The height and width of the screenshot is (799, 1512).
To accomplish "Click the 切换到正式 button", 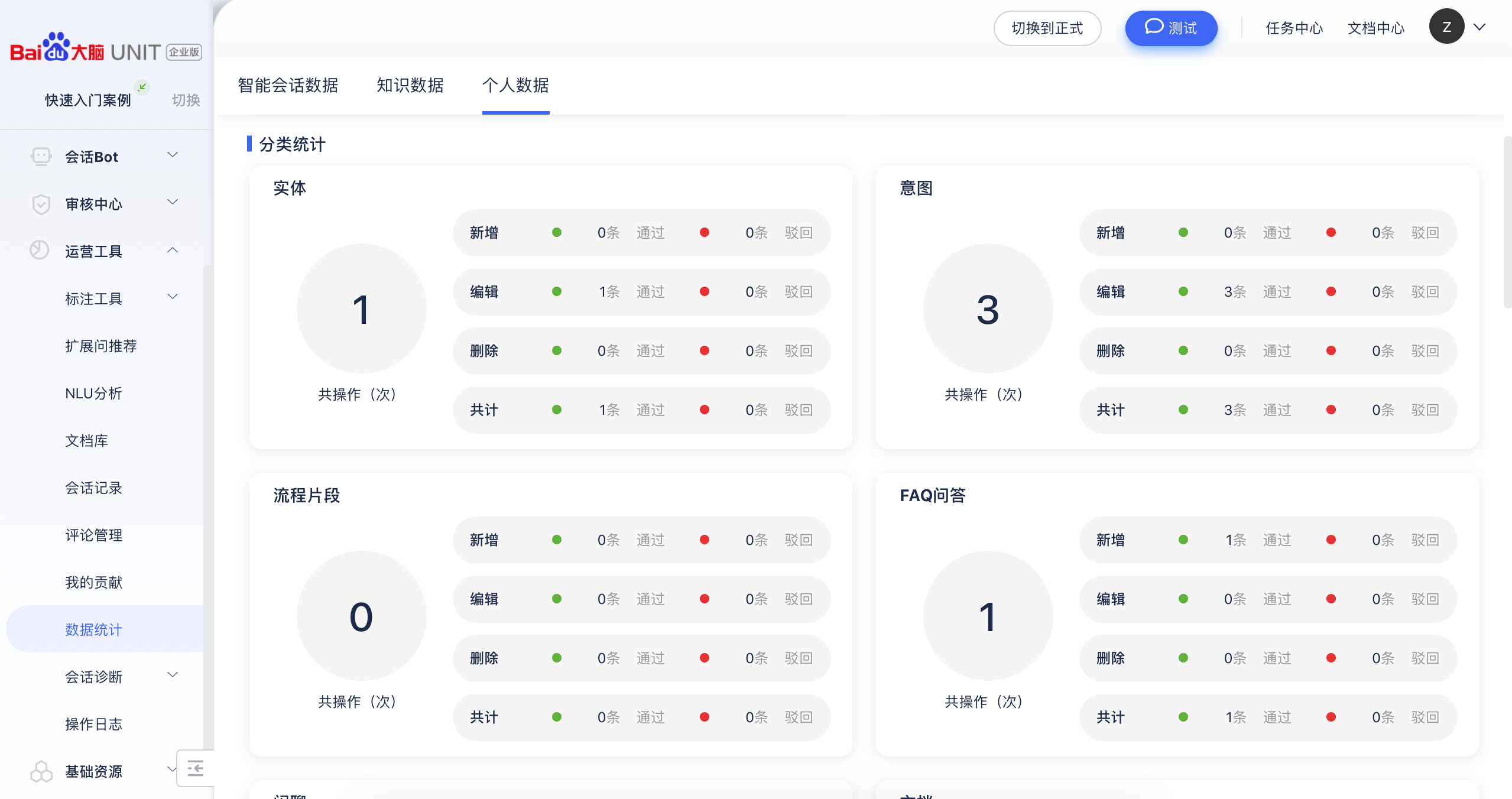I will pos(1047,28).
